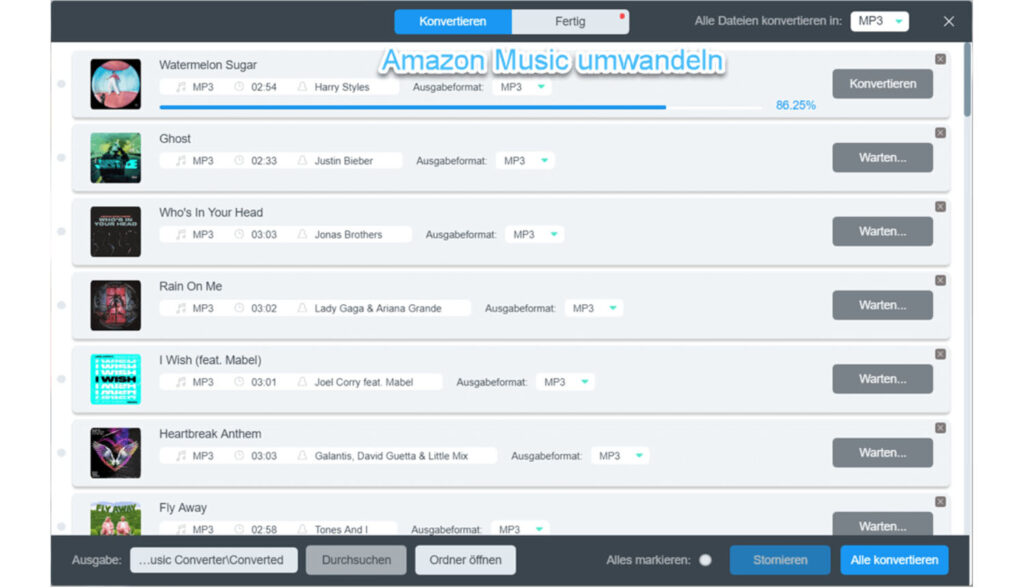Click music note icon in Ghost row
The image size is (1024, 588).
[x=181, y=161]
